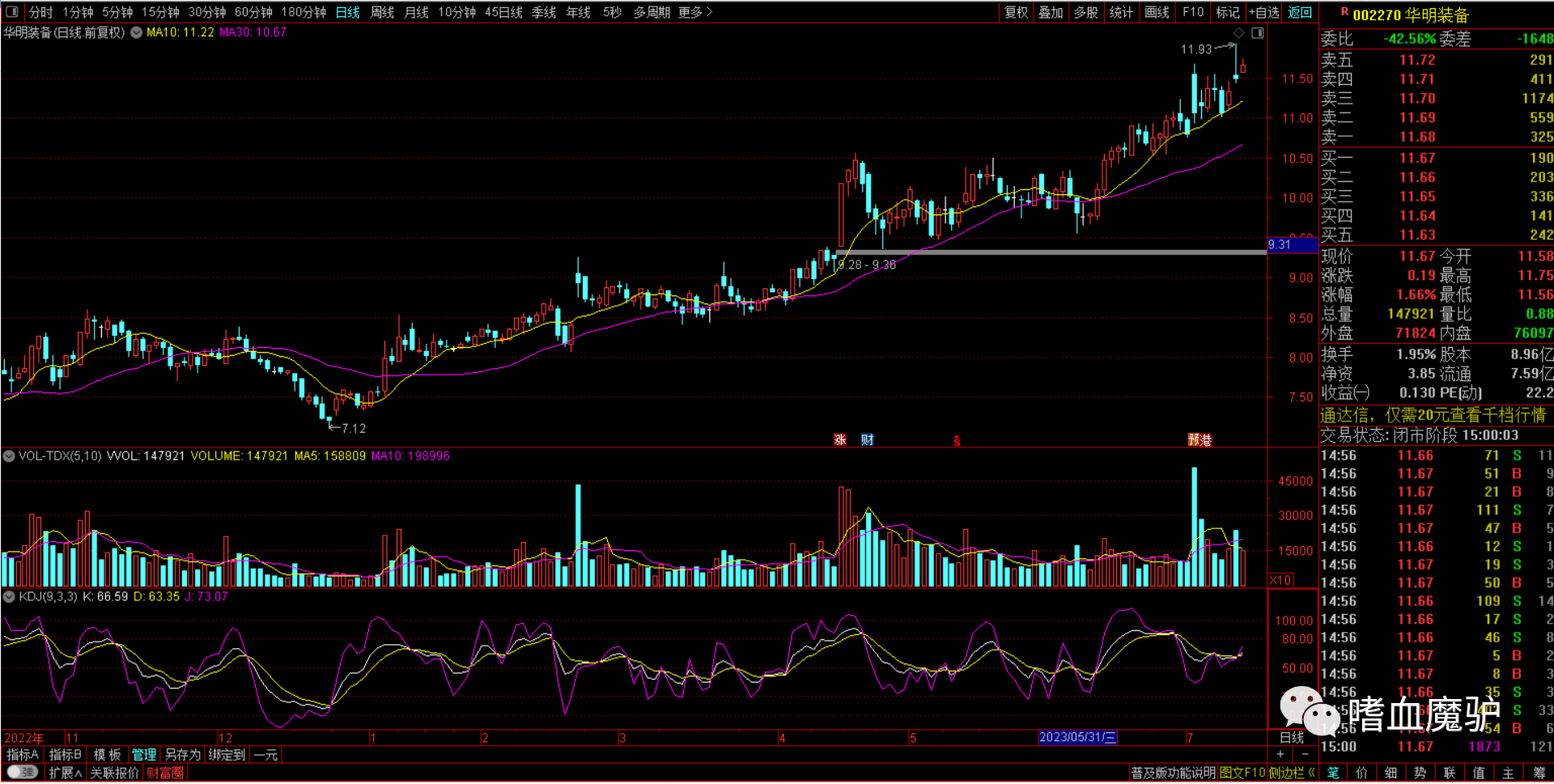Open the 财富圈 tab

[x=164, y=773]
